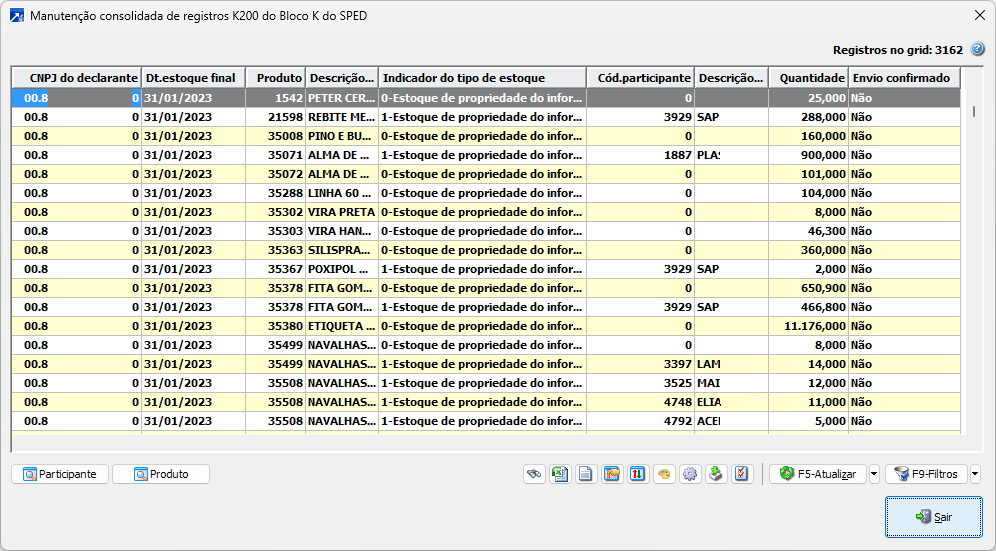This screenshot has height=551, width=996.
Task: Click the grid vertical scrollbar thumb
Action: pos(974,112)
